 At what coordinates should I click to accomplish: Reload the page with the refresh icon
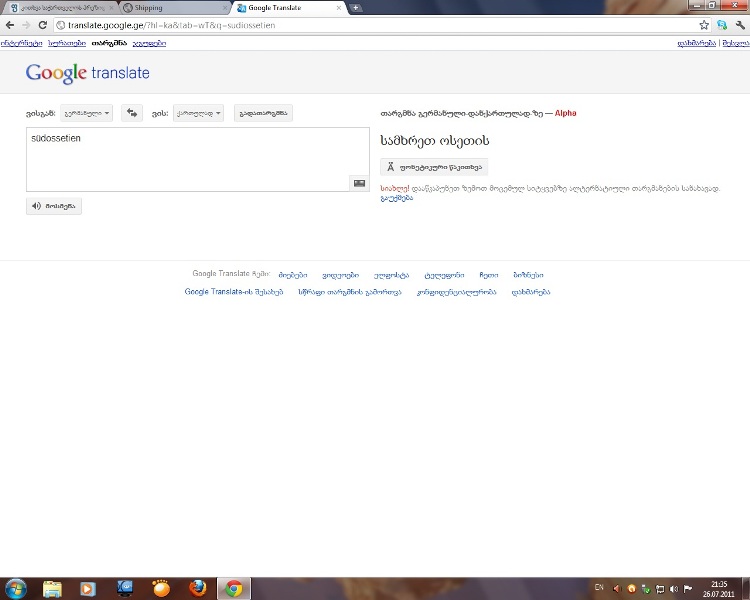pos(43,25)
